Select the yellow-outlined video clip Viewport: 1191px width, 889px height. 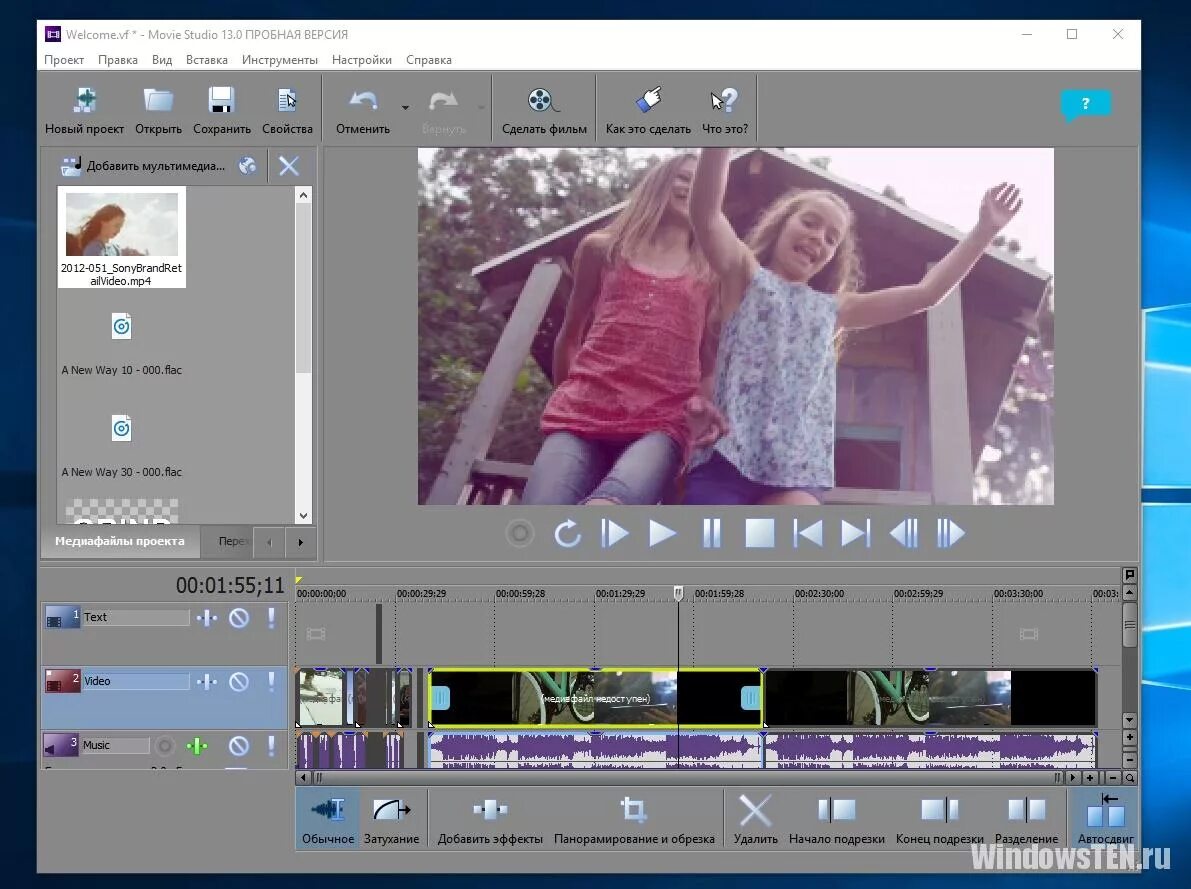(x=595, y=698)
